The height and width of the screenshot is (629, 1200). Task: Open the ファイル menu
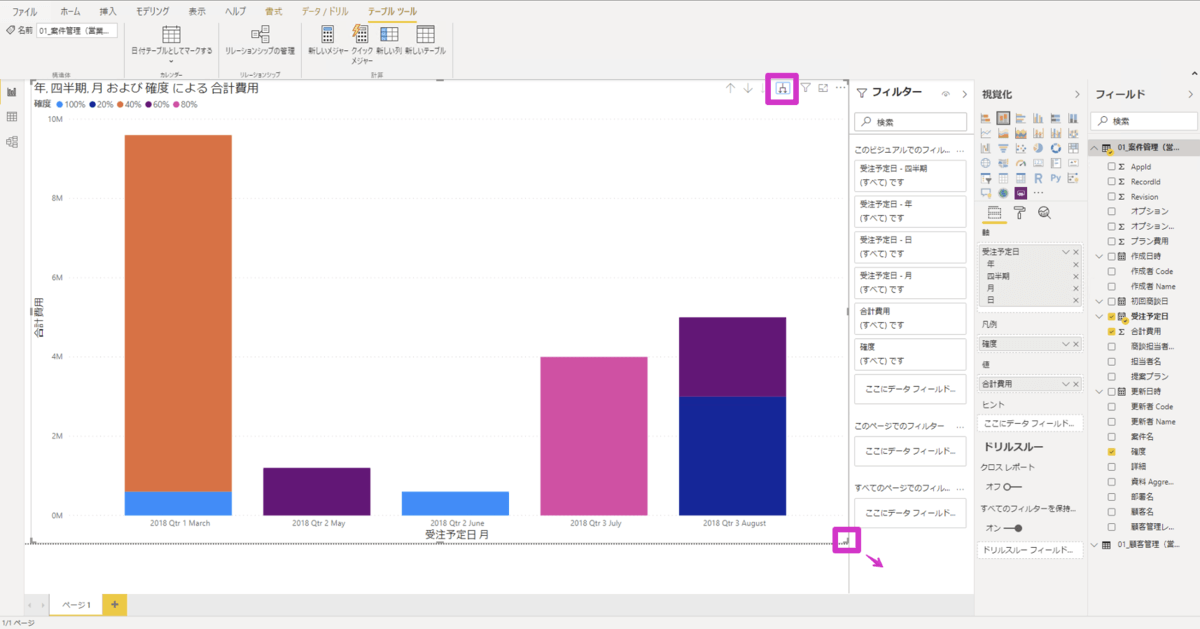coord(25,11)
